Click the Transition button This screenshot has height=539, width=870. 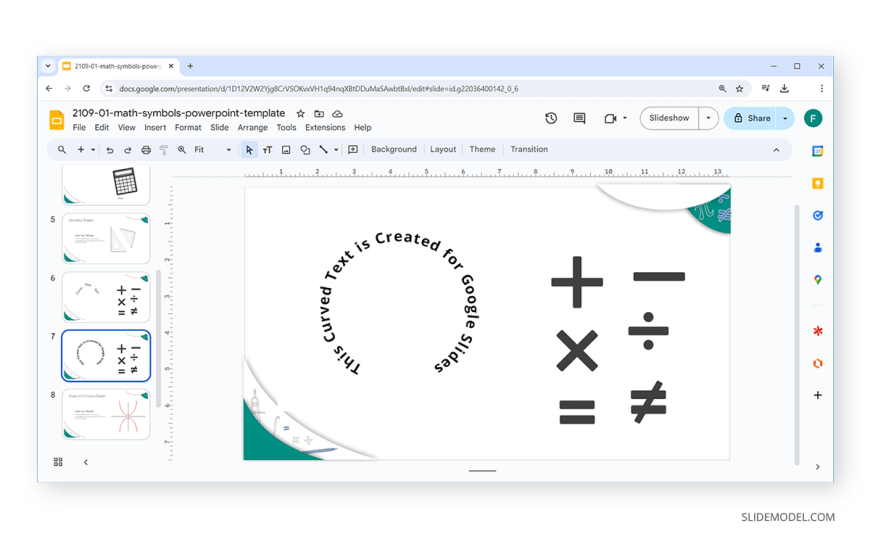(x=529, y=149)
